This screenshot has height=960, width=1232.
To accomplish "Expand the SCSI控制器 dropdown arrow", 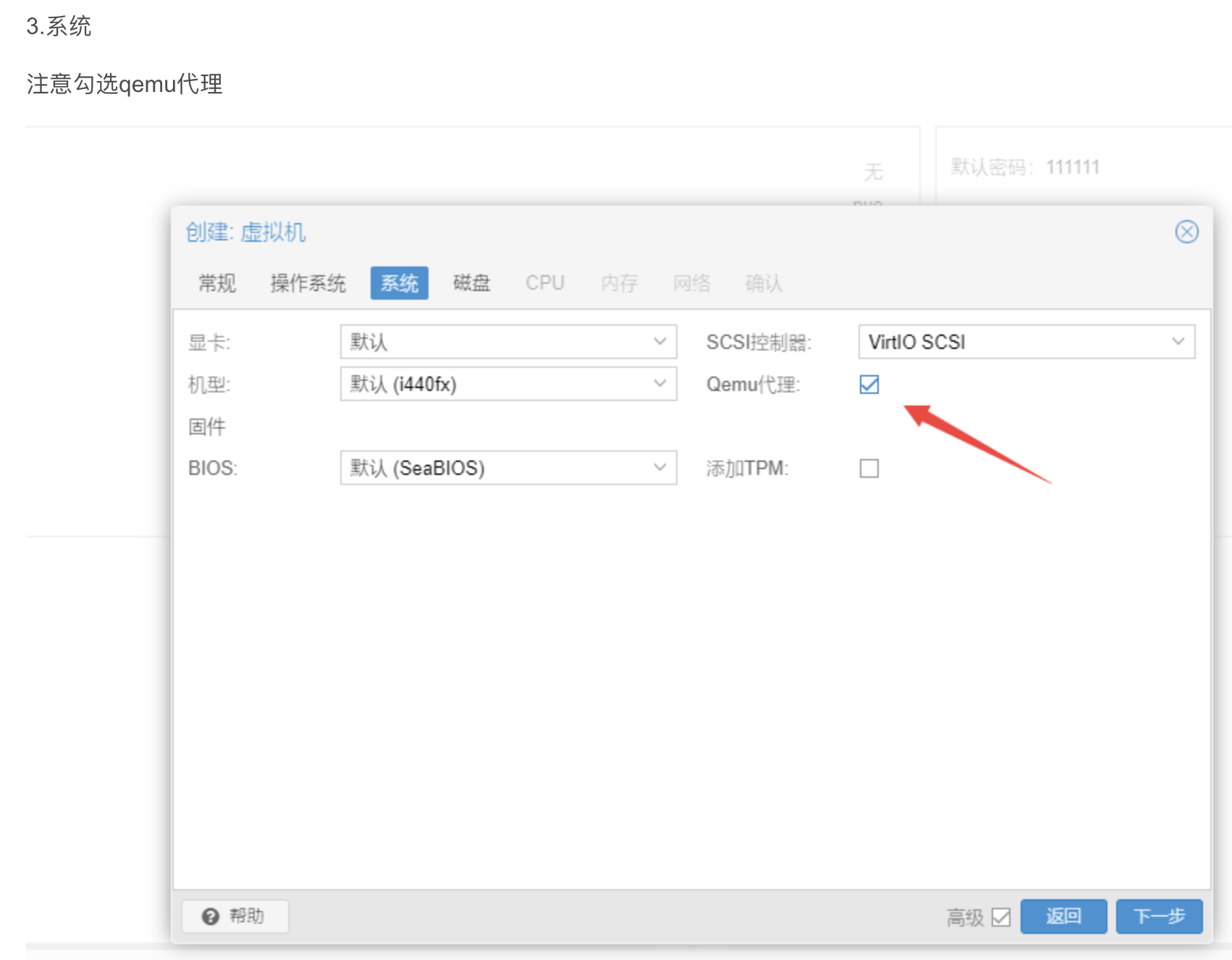I will tap(1178, 342).
